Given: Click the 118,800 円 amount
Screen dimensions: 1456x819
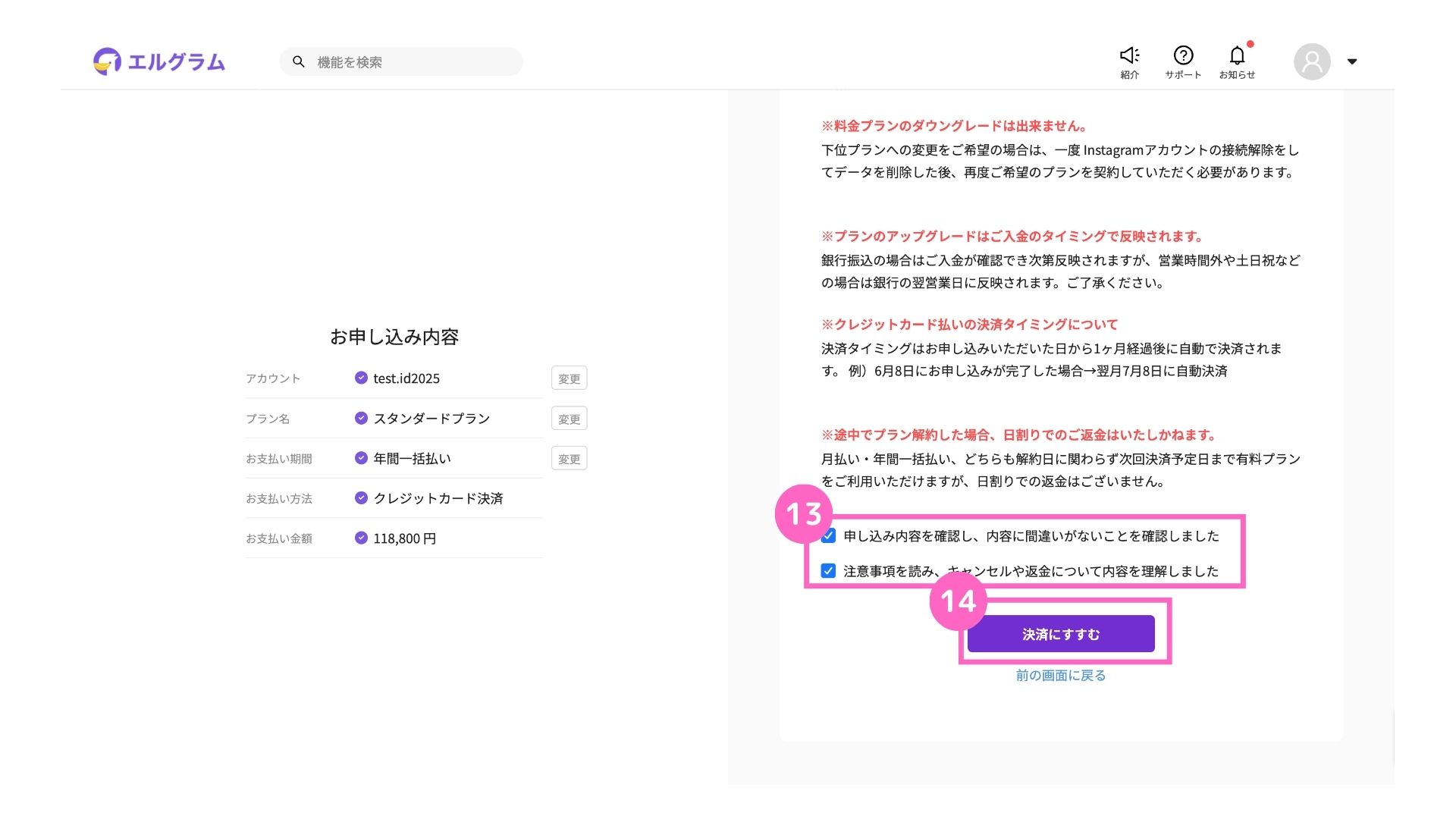Looking at the screenshot, I should (x=405, y=538).
